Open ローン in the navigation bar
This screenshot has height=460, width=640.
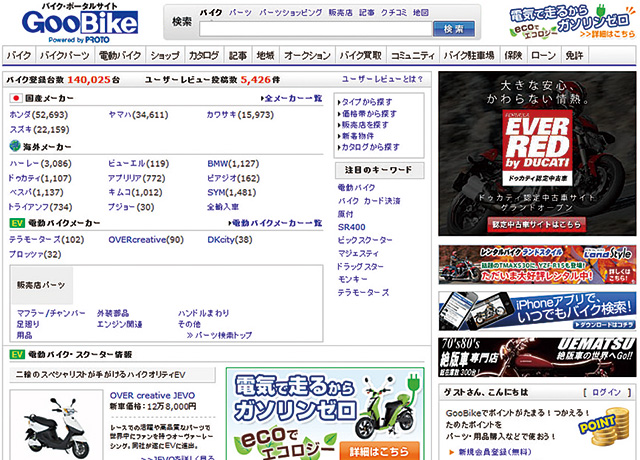(x=544, y=55)
